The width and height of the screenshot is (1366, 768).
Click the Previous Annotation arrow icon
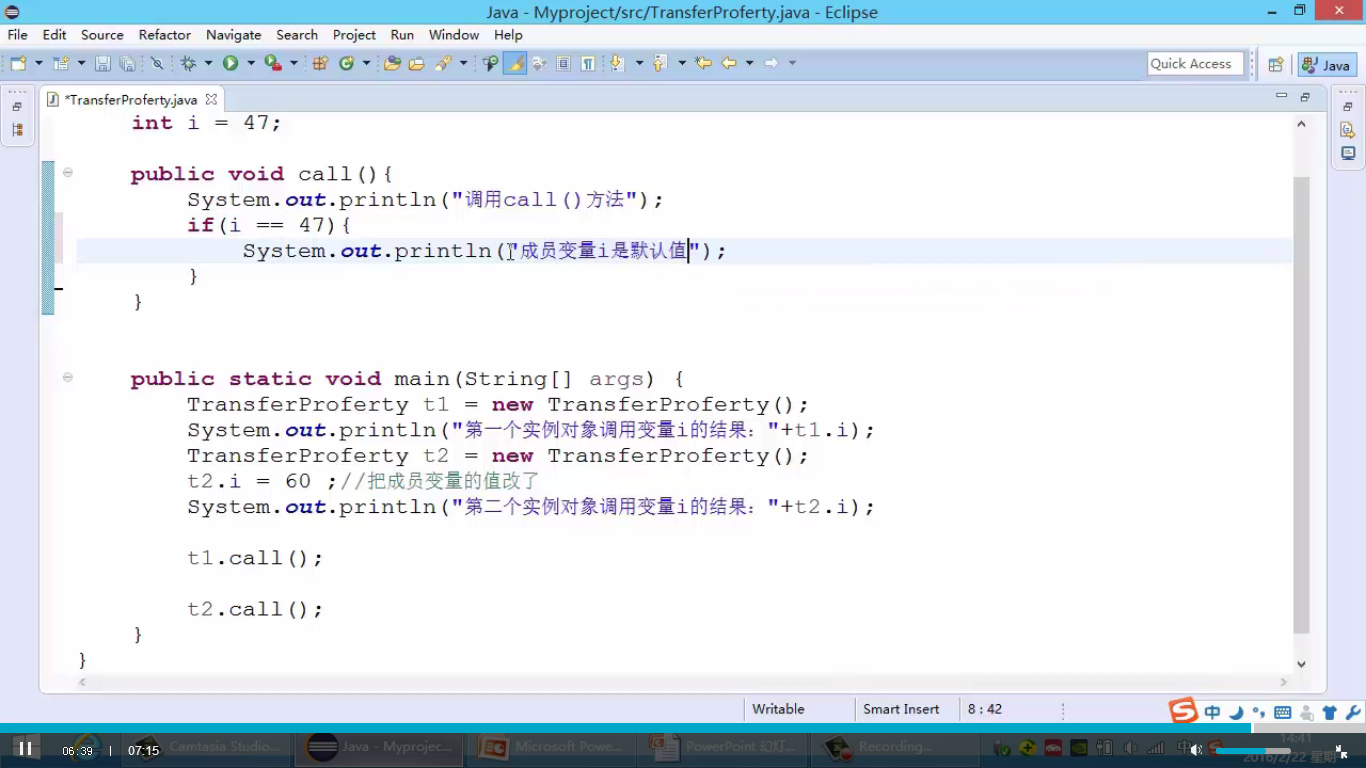pos(660,63)
